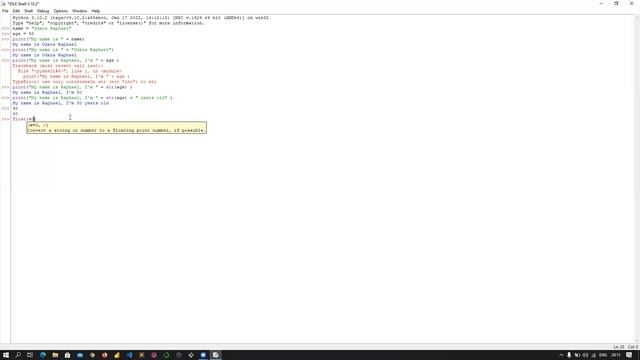
Task: Minimize the IDLE Shell window
Action: point(601,4)
